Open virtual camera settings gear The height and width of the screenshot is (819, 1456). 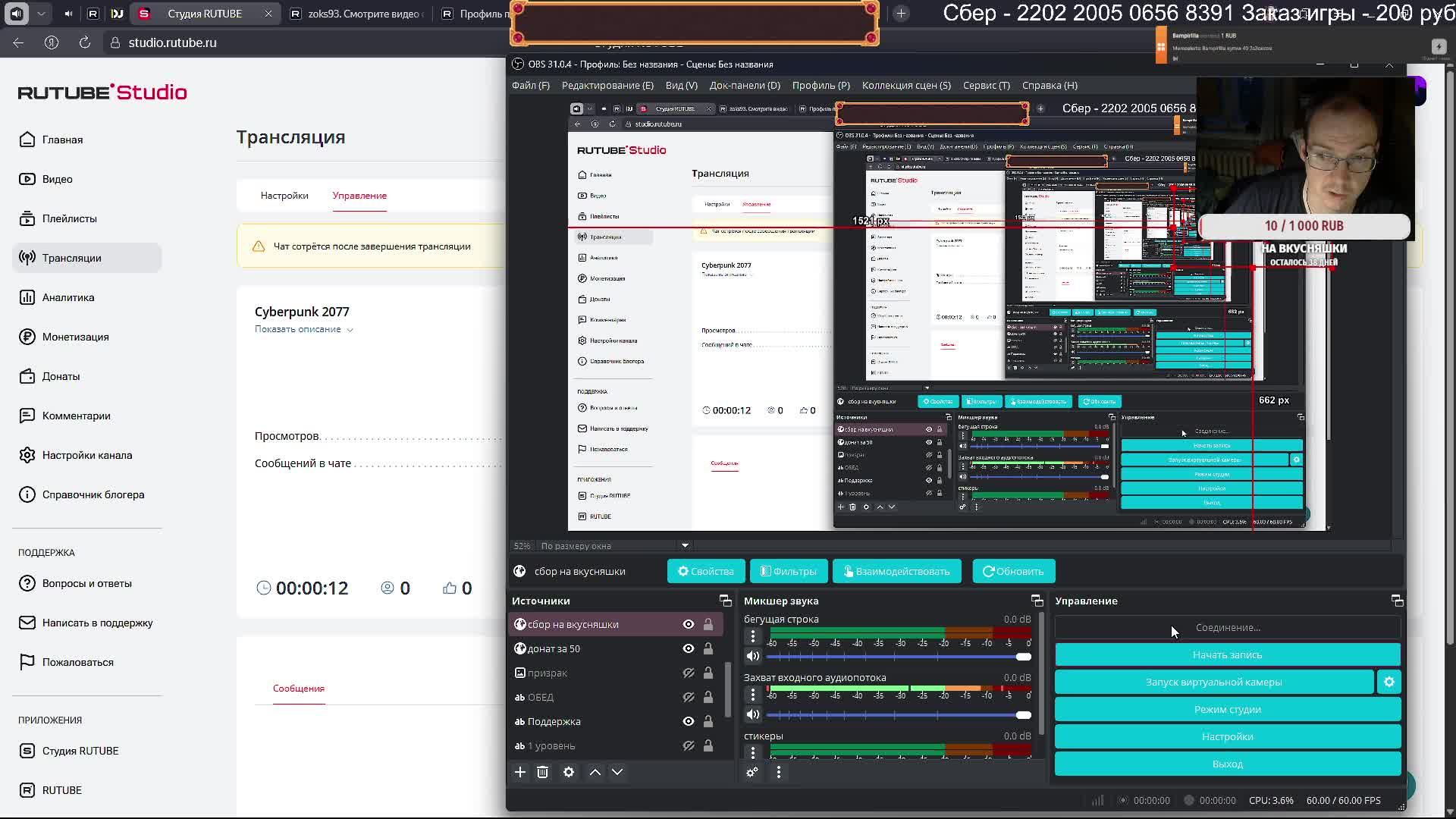(1389, 682)
